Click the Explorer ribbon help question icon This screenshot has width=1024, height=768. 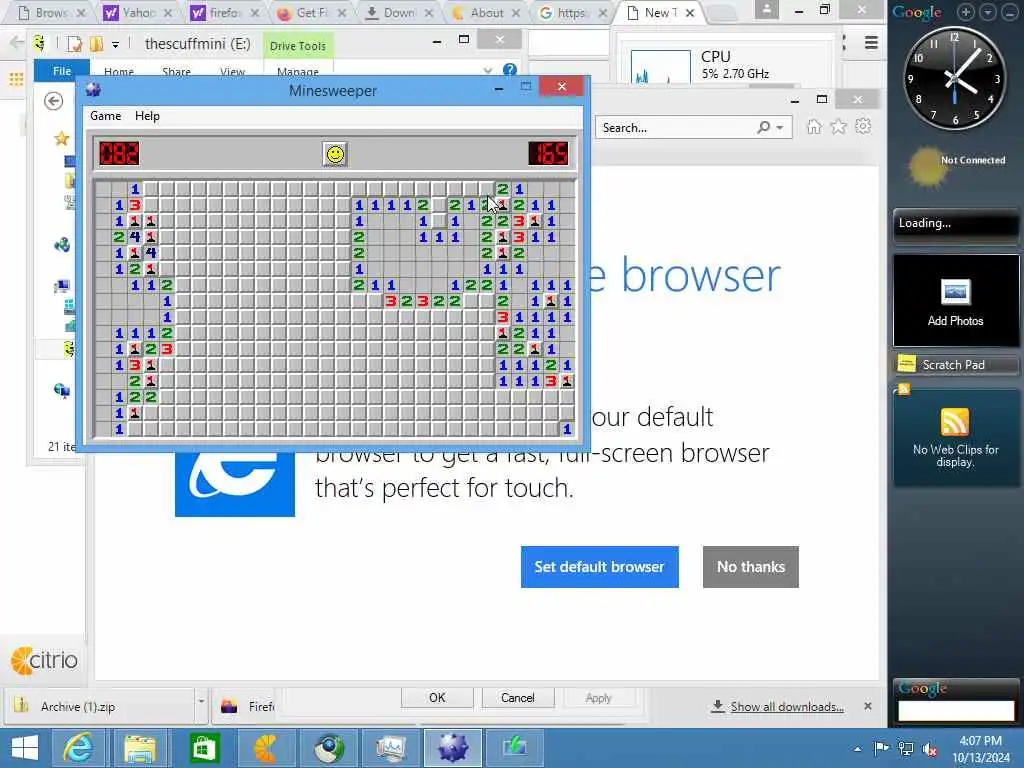[510, 69]
